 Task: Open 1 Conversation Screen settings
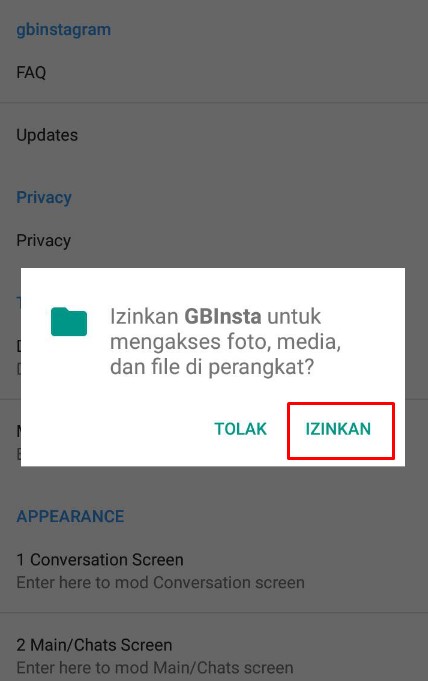click(214, 570)
